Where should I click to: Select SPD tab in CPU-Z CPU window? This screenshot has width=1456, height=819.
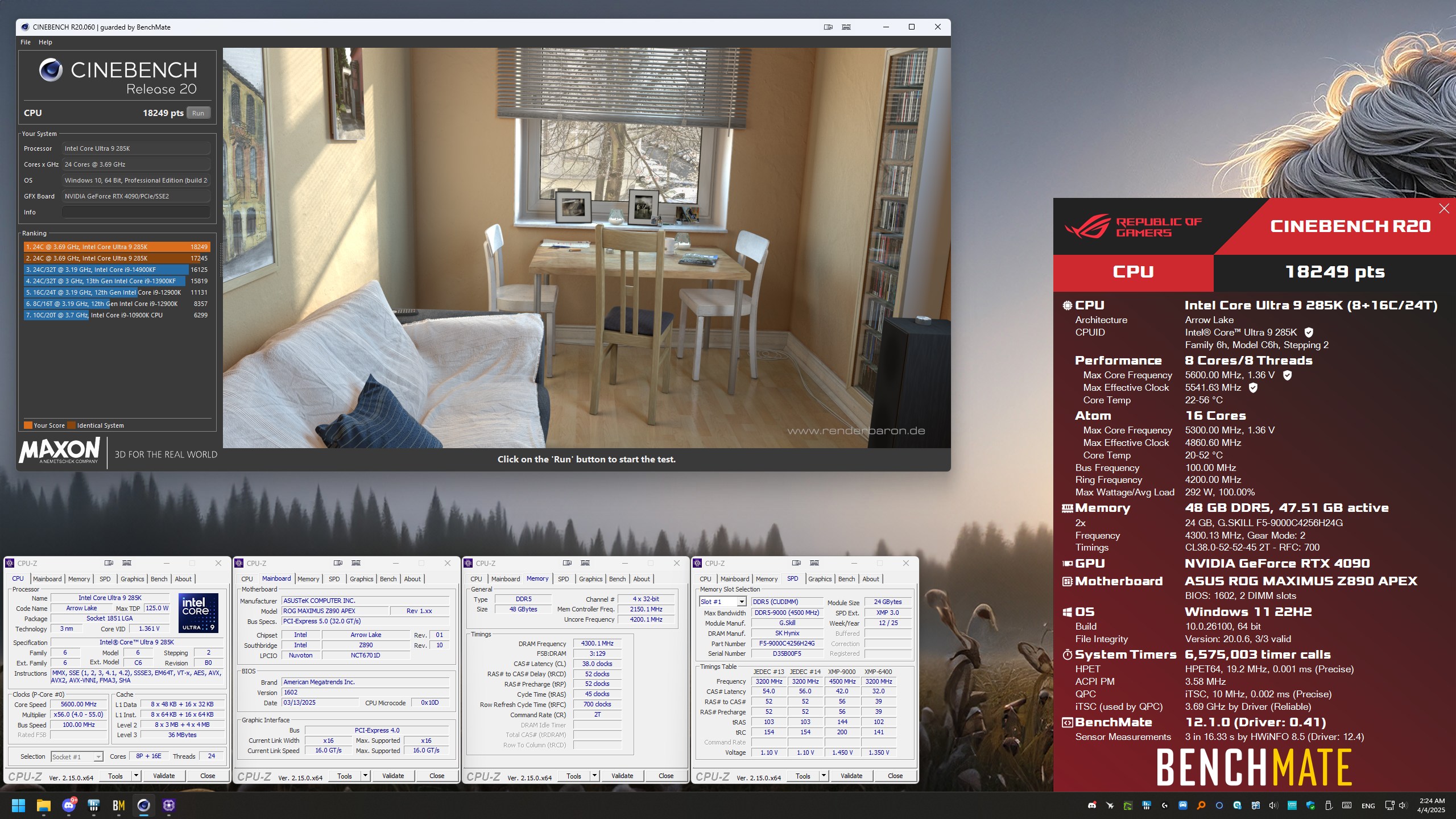point(105,579)
